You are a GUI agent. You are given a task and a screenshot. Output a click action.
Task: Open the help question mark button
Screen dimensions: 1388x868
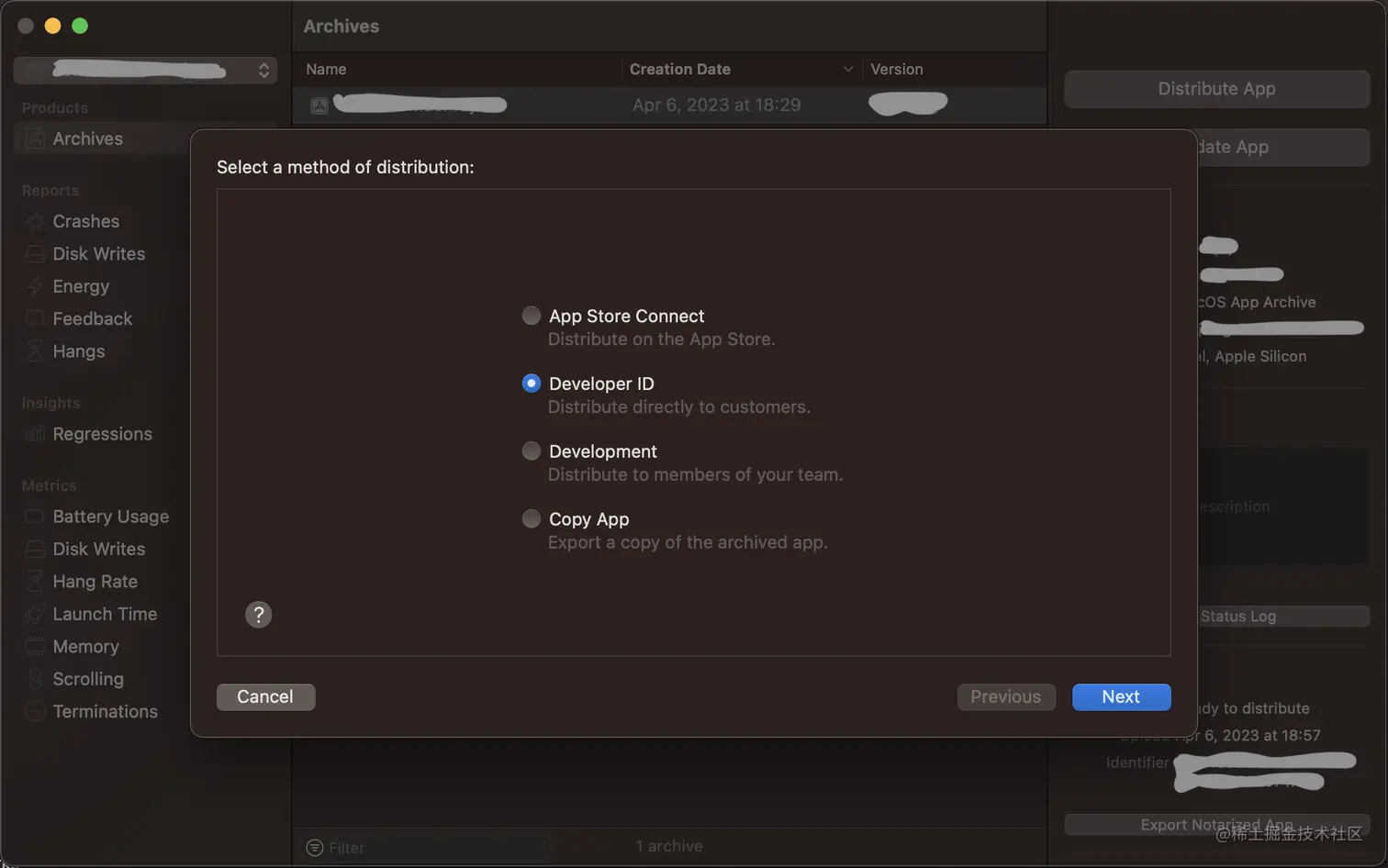point(259,615)
